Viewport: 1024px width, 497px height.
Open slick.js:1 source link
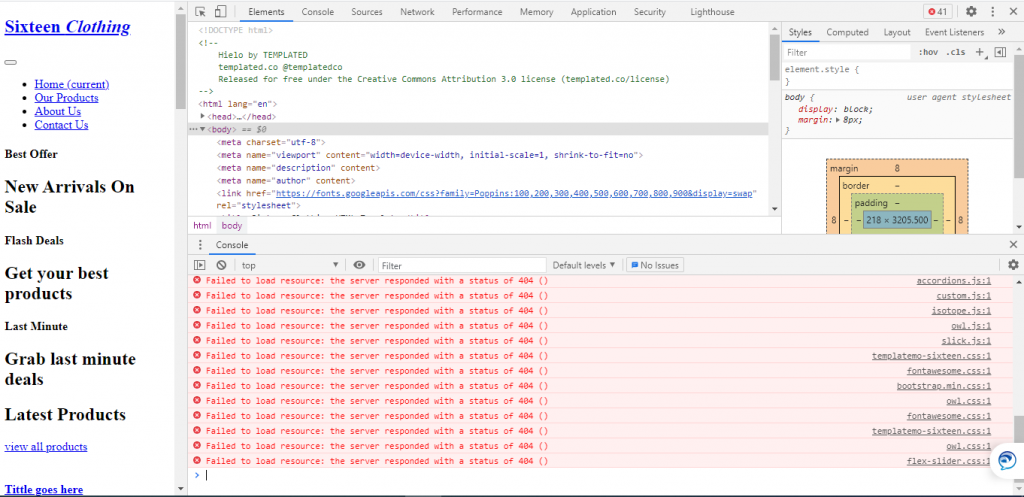[x=966, y=341]
